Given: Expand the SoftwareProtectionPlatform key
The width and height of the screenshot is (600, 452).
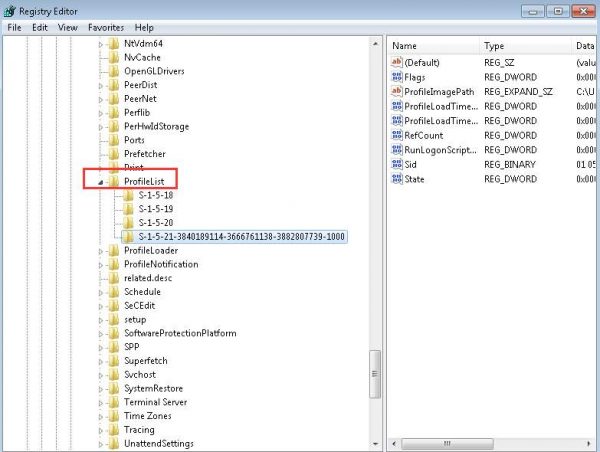Looking at the screenshot, I should pos(101,333).
